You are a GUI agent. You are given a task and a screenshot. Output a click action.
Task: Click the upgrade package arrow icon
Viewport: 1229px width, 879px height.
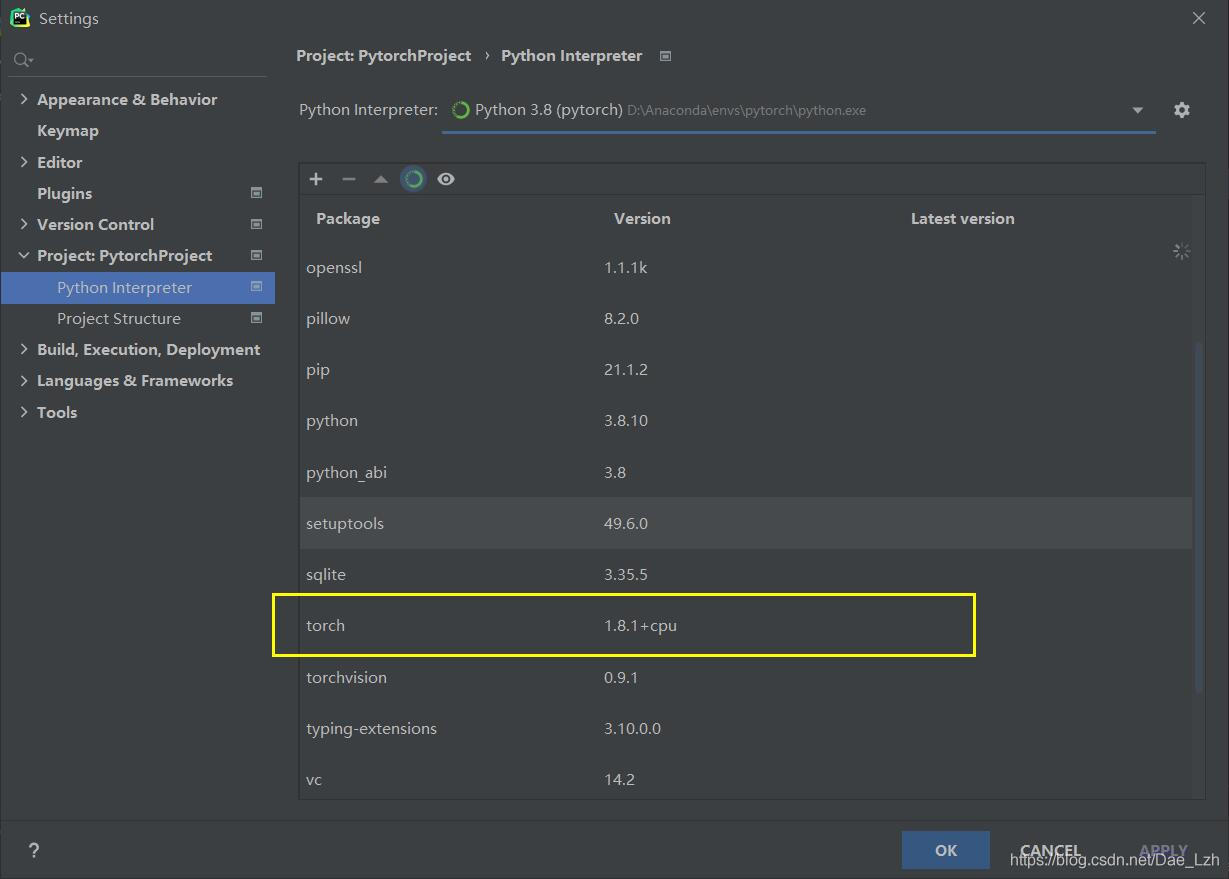380,179
